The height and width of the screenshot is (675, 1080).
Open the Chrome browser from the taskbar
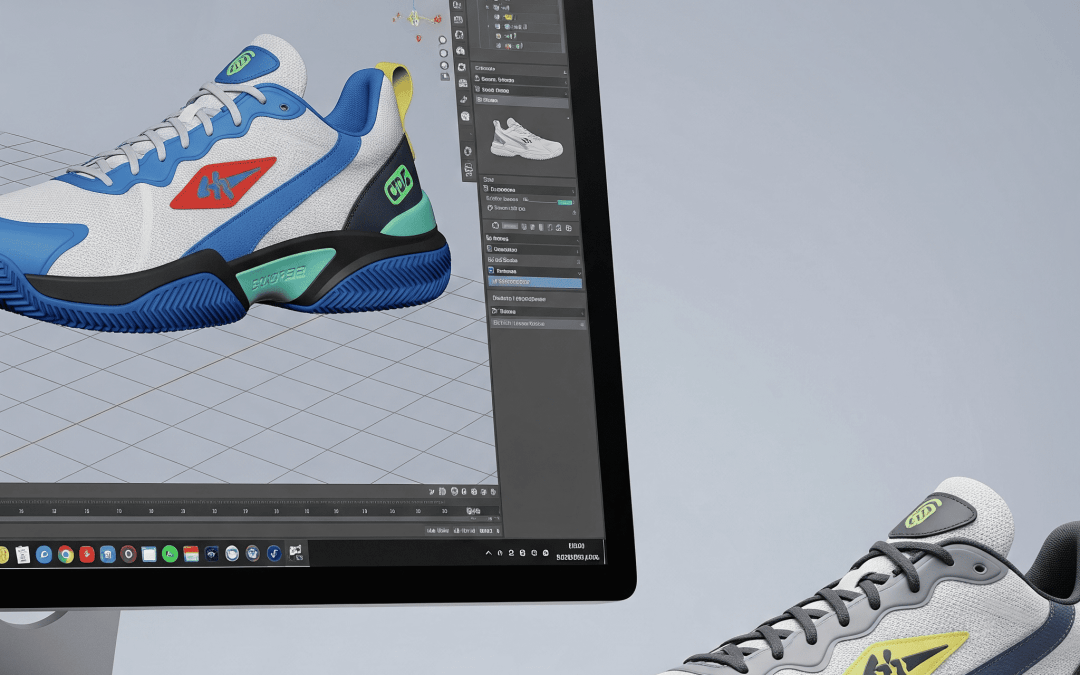tap(66, 554)
